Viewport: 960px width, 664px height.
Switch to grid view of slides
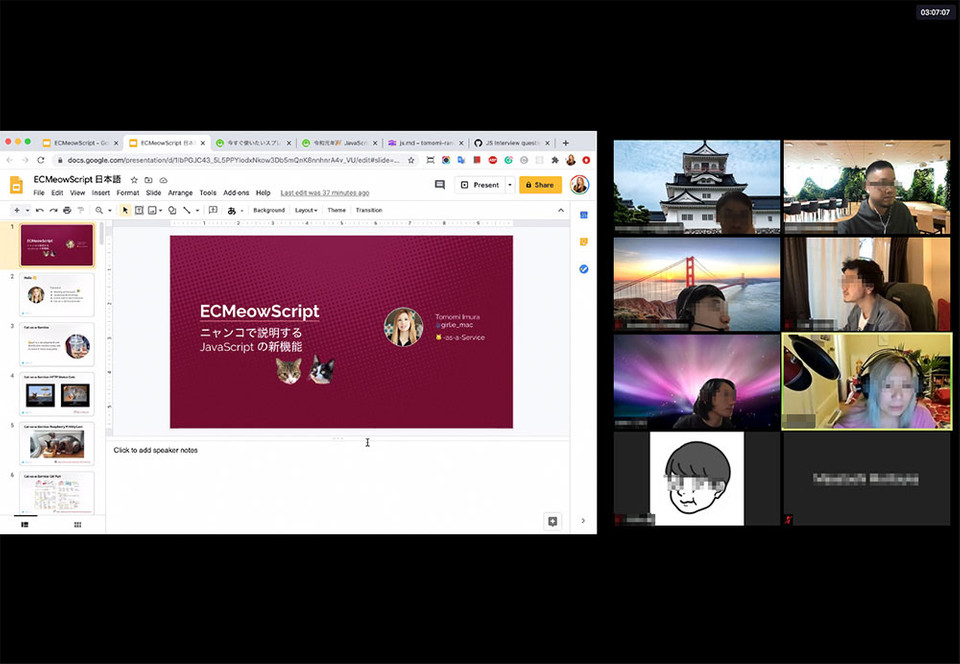point(77,524)
